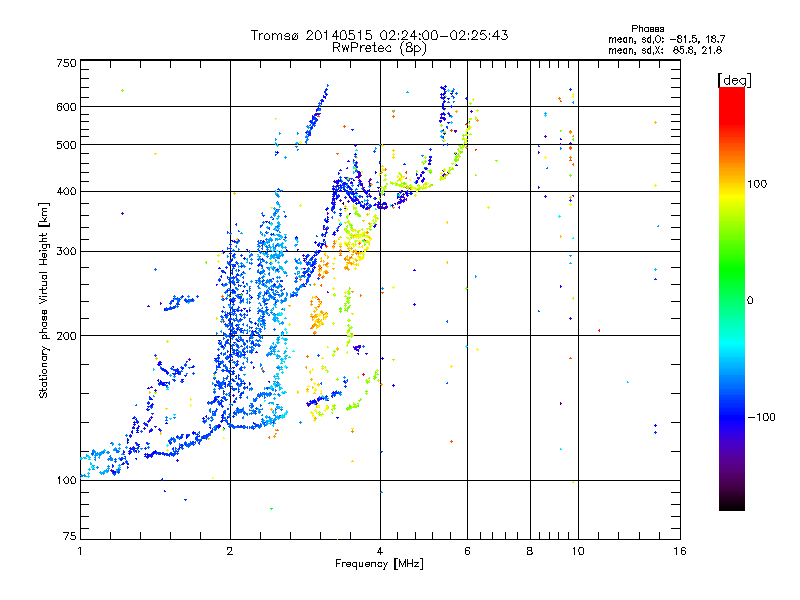Viewport: 800px width, 600px height.
Task: Click the '100' colorbar tick label
Action: tap(757, 184)
